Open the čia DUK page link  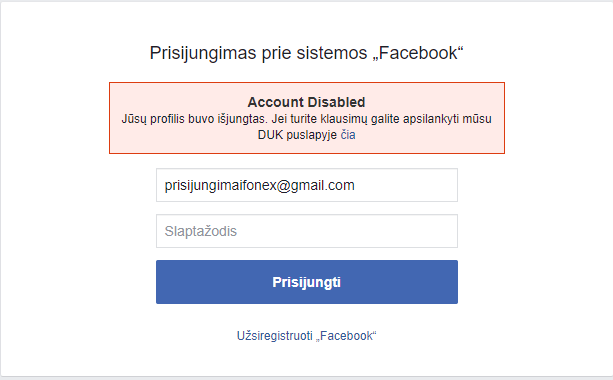point(348,135)
